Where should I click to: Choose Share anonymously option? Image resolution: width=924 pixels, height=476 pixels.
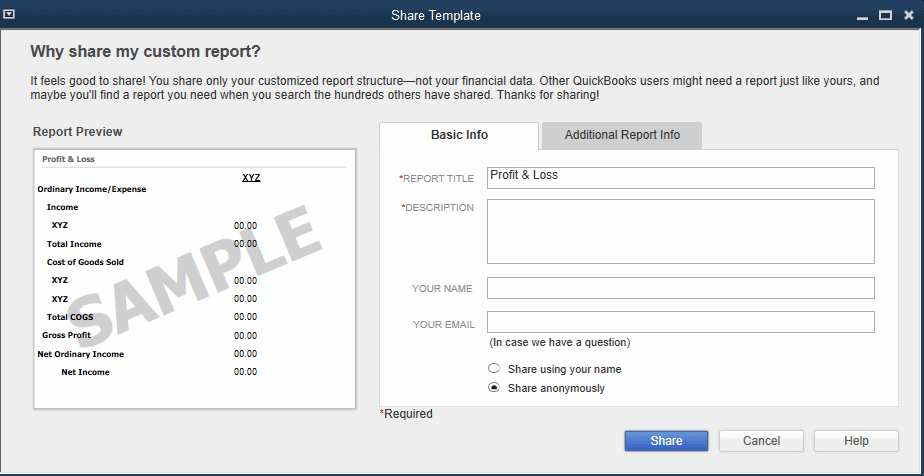pos(494,388)
